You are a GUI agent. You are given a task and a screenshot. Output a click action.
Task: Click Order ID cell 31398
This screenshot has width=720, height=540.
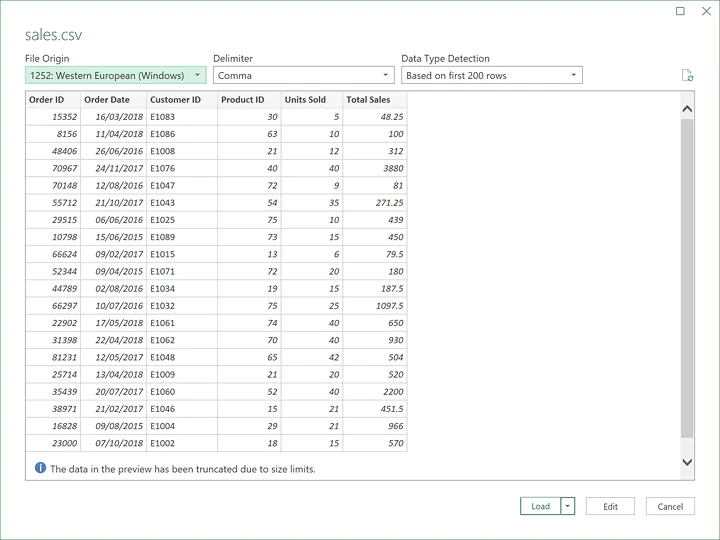click(x=53, y=340)
